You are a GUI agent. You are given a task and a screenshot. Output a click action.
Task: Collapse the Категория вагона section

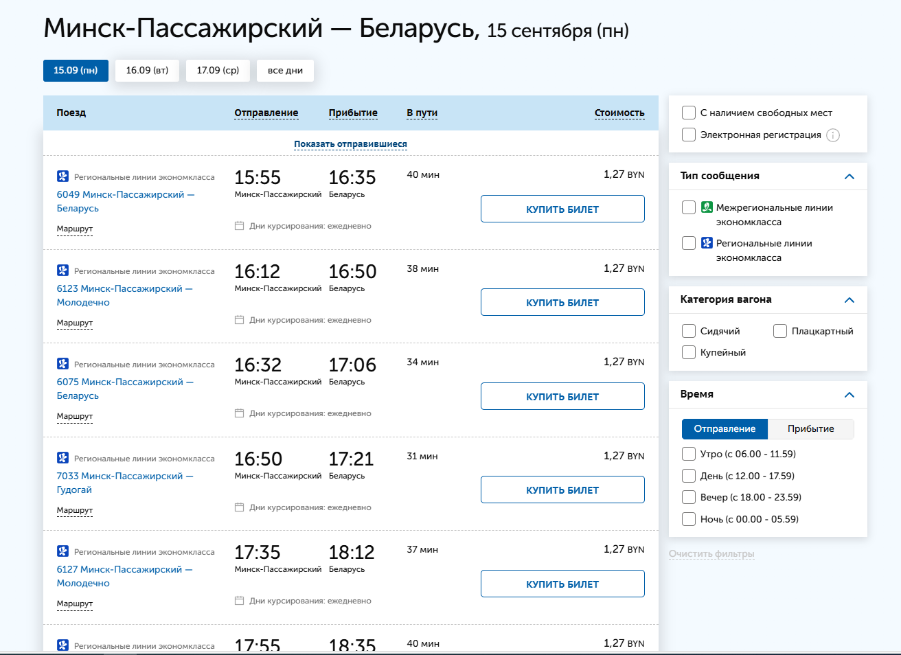[849, 300]
